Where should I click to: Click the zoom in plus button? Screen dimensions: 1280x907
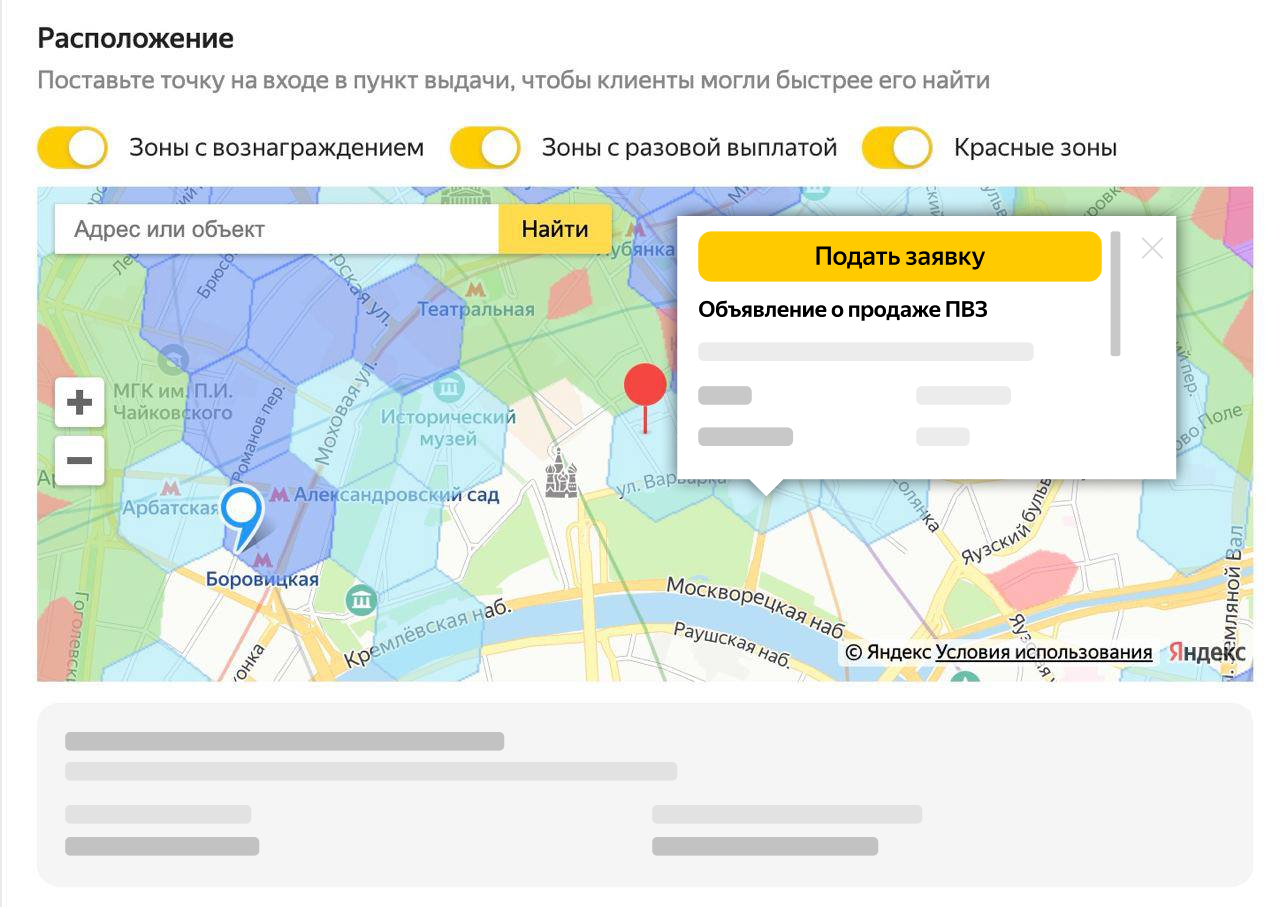pyautogui.click(x=79, y=403)
